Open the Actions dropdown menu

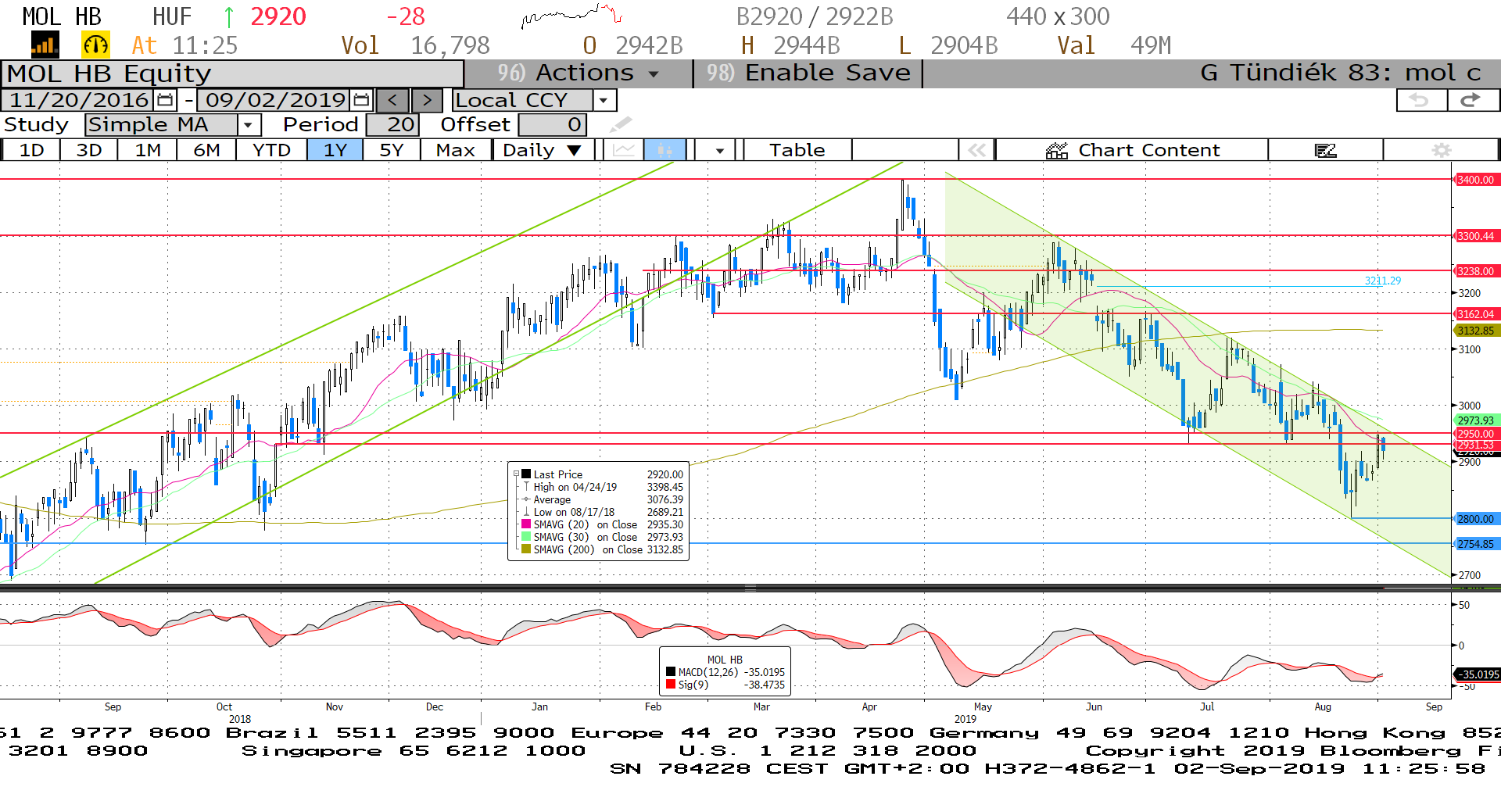pyautogui.click(x=578, y=73)
